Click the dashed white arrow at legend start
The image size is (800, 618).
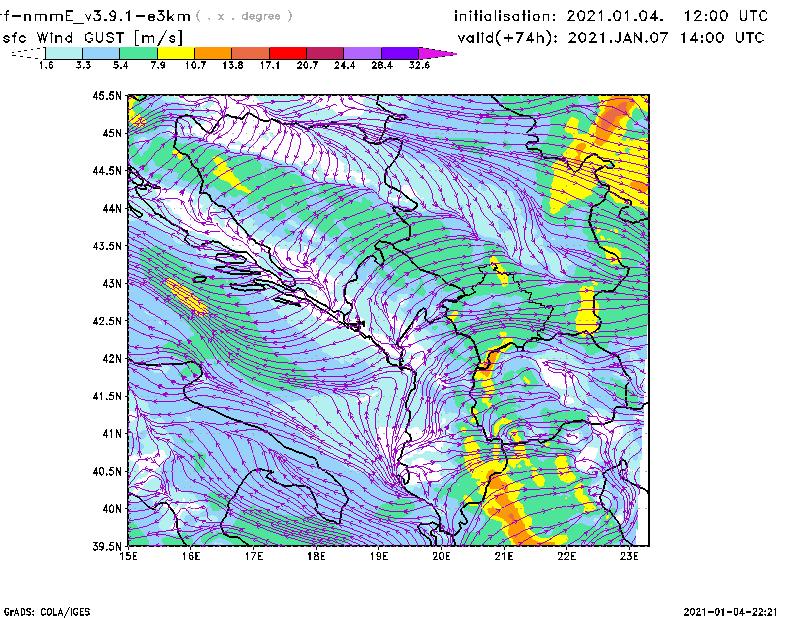28,53
